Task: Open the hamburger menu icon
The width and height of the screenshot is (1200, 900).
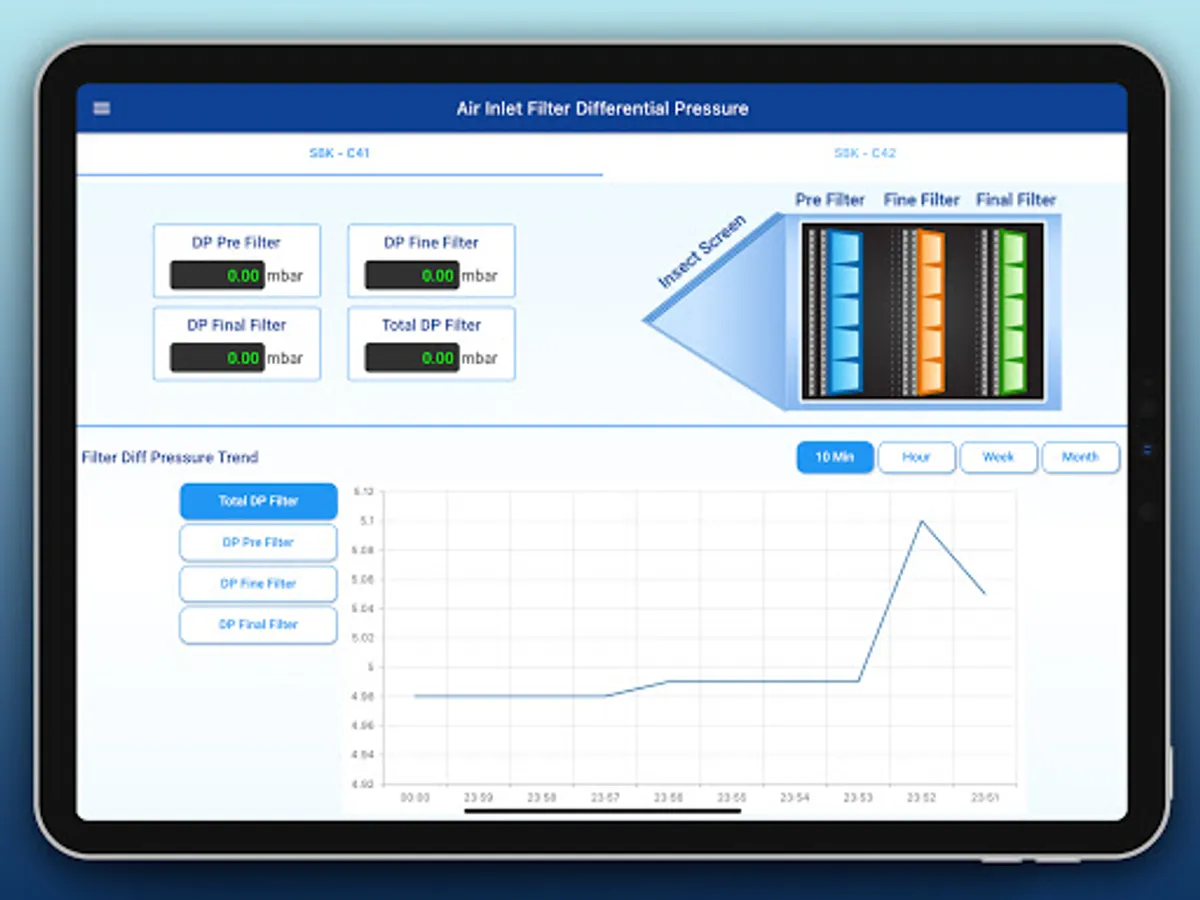Action: coord(102,109)
